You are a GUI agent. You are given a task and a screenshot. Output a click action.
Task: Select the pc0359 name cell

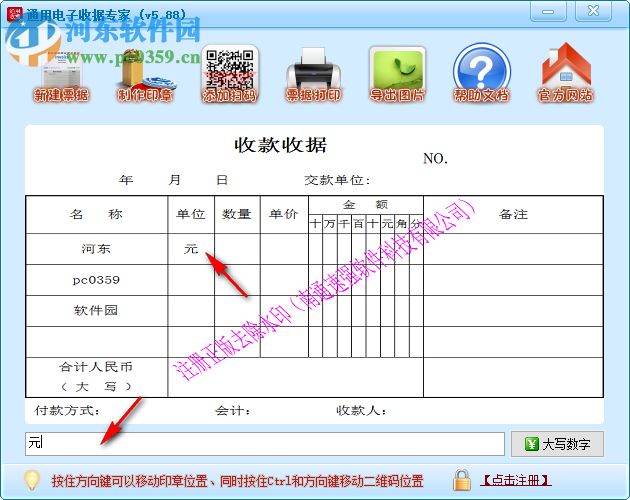click(96, 280)
